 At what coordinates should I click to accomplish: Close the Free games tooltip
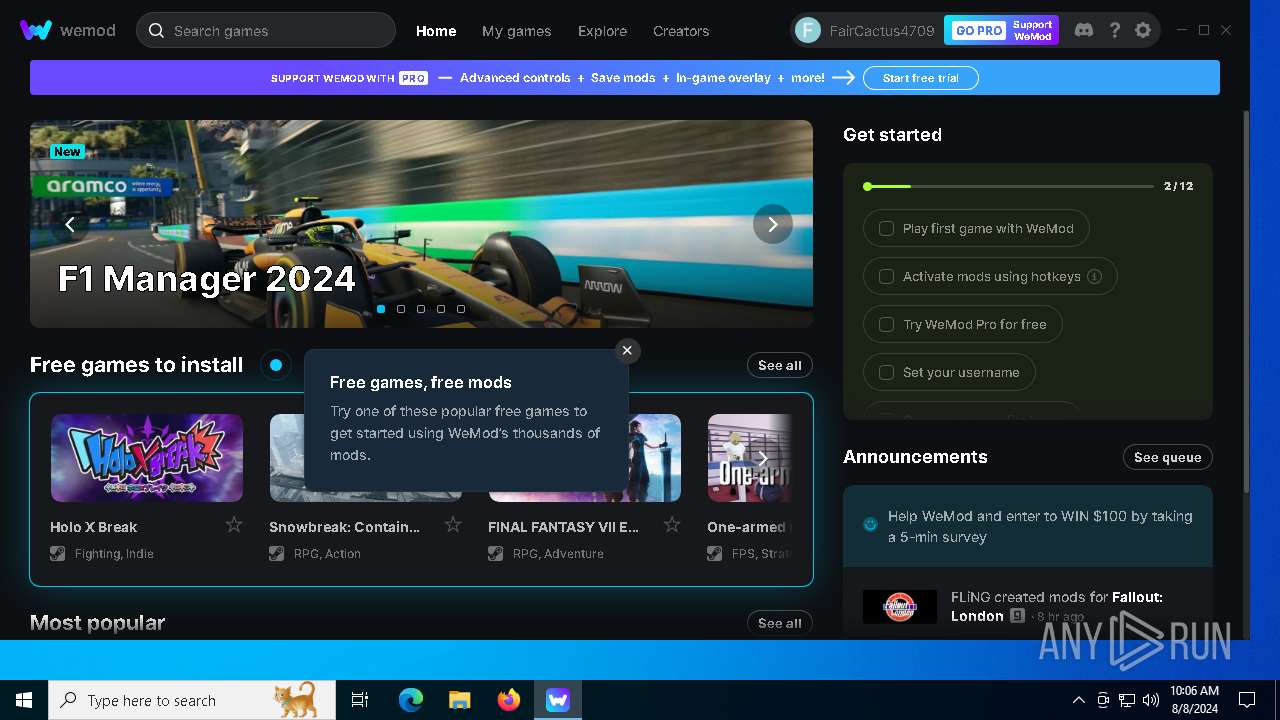627,350
